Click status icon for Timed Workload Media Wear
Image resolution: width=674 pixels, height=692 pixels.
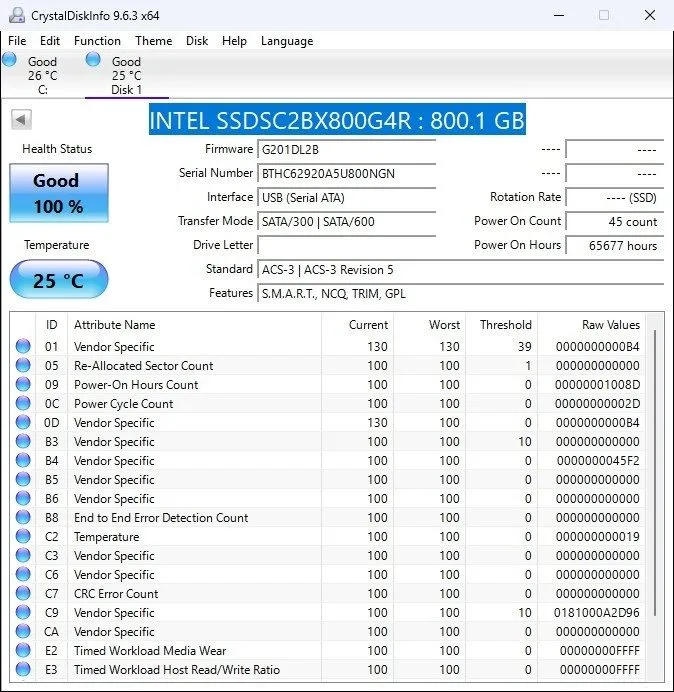[x=23, y=650]
